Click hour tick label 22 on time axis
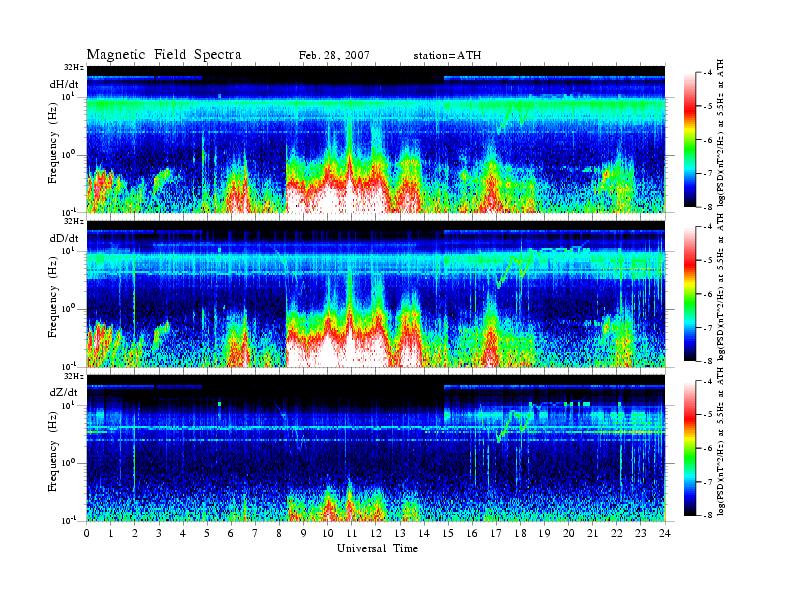This screenshot has height=612, width=792. [617, 534]
